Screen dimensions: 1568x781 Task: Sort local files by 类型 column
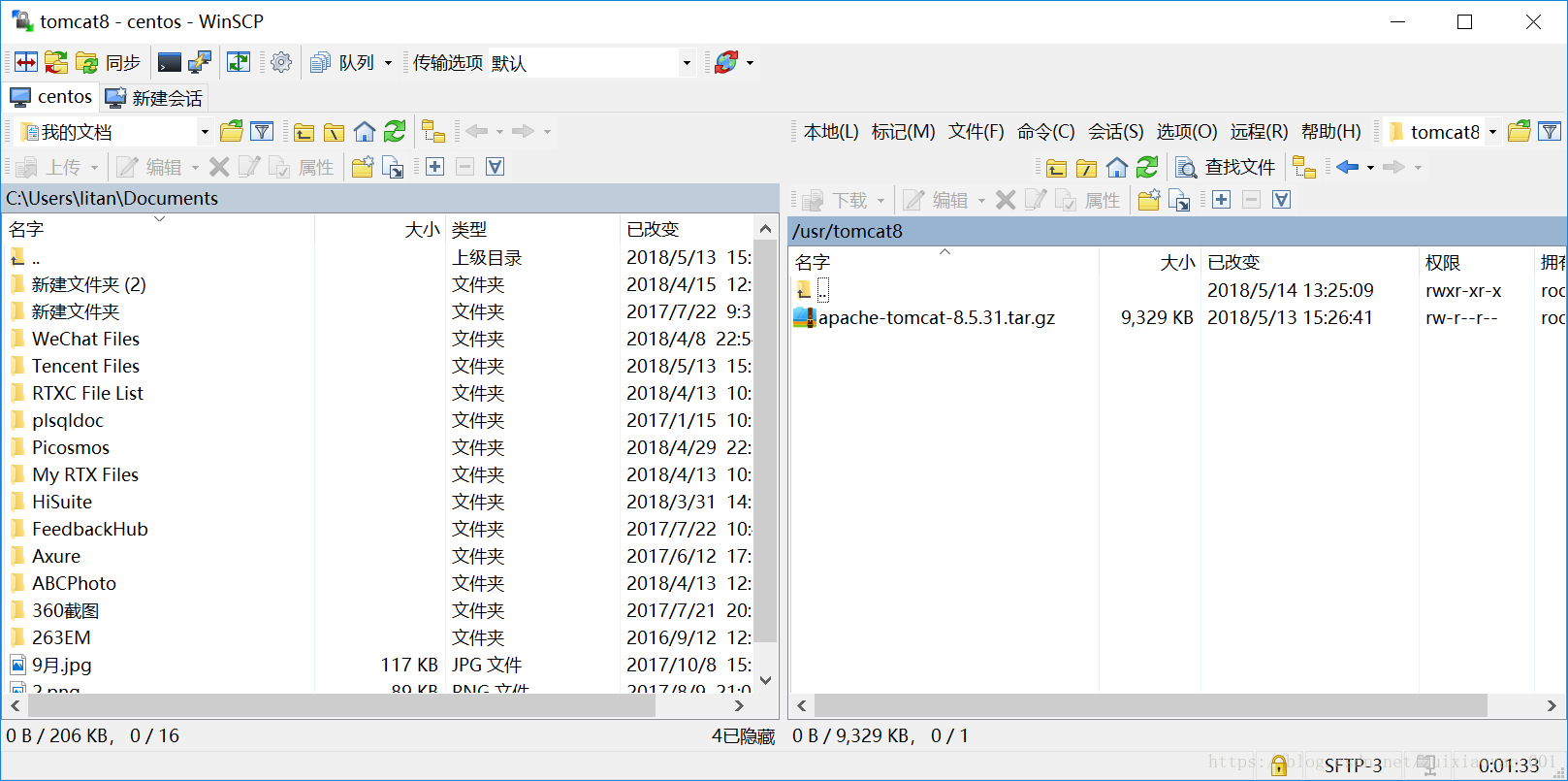[533, 230]
